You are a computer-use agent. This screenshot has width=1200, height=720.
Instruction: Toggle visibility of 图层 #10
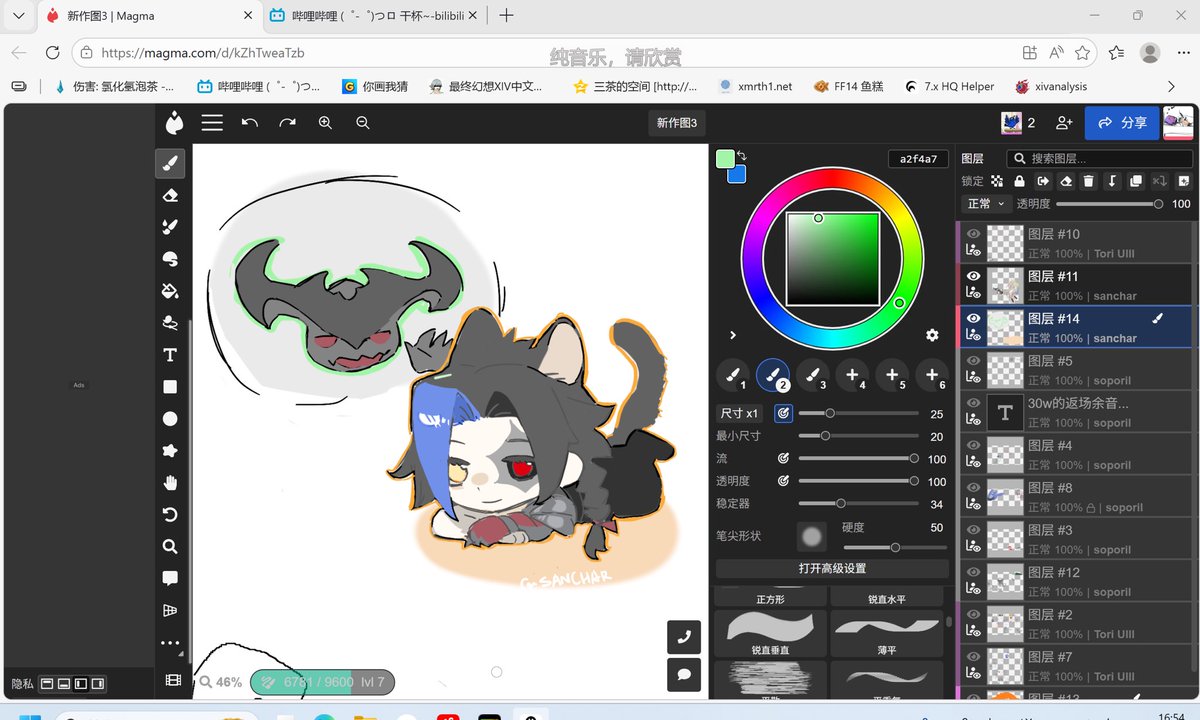[973, 234]
